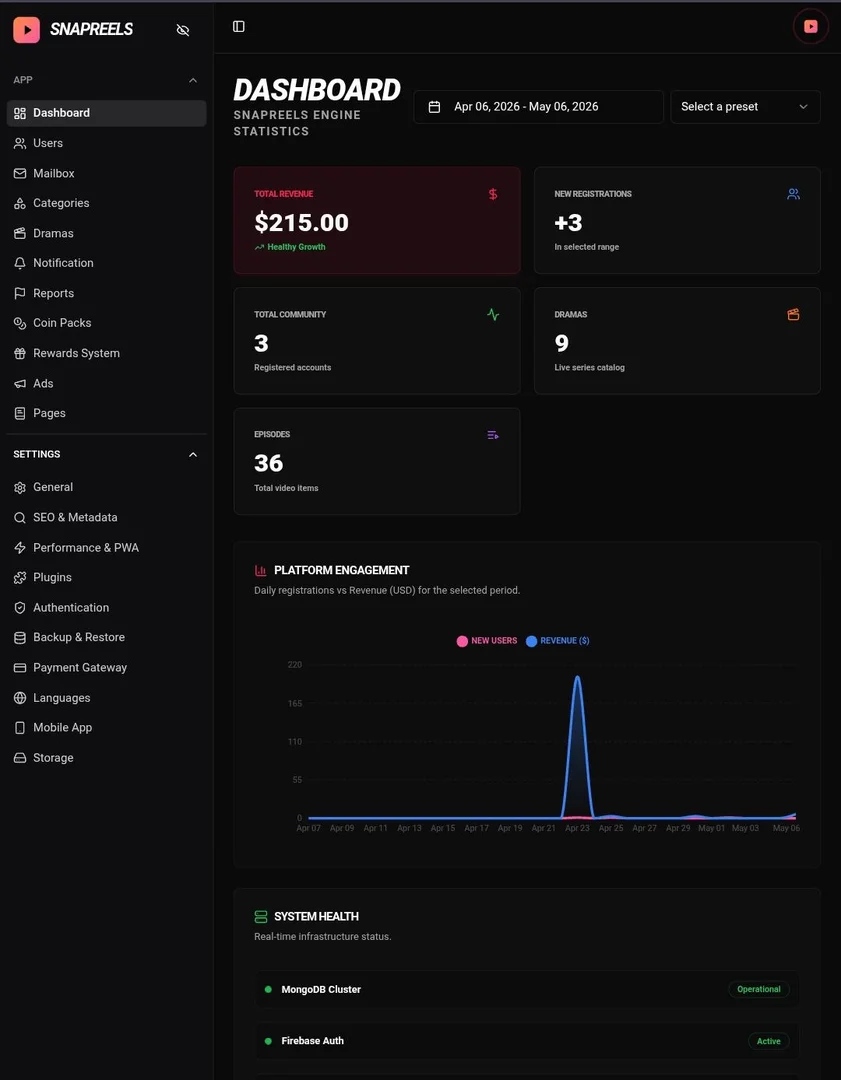841x1080 pixels.
Task: Click the SnapReels play logo icon
Action: coord(26,30)
